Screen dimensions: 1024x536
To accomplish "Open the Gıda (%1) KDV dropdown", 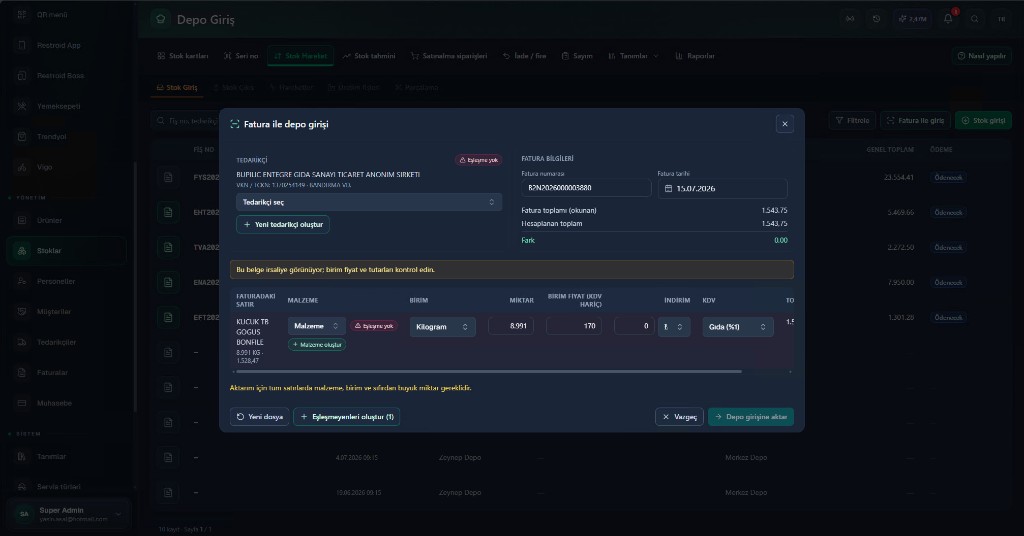I will (737, 326).
